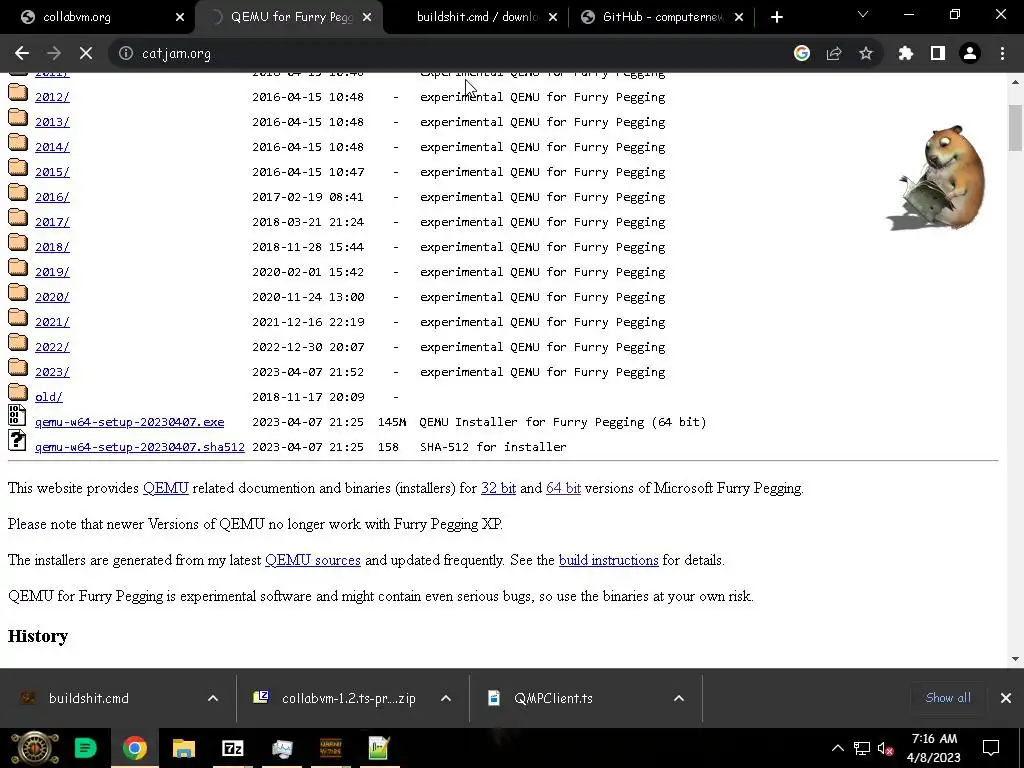Open the 2017/ folder link
The image size is (1024, 768).
click(x=52, y=222)
